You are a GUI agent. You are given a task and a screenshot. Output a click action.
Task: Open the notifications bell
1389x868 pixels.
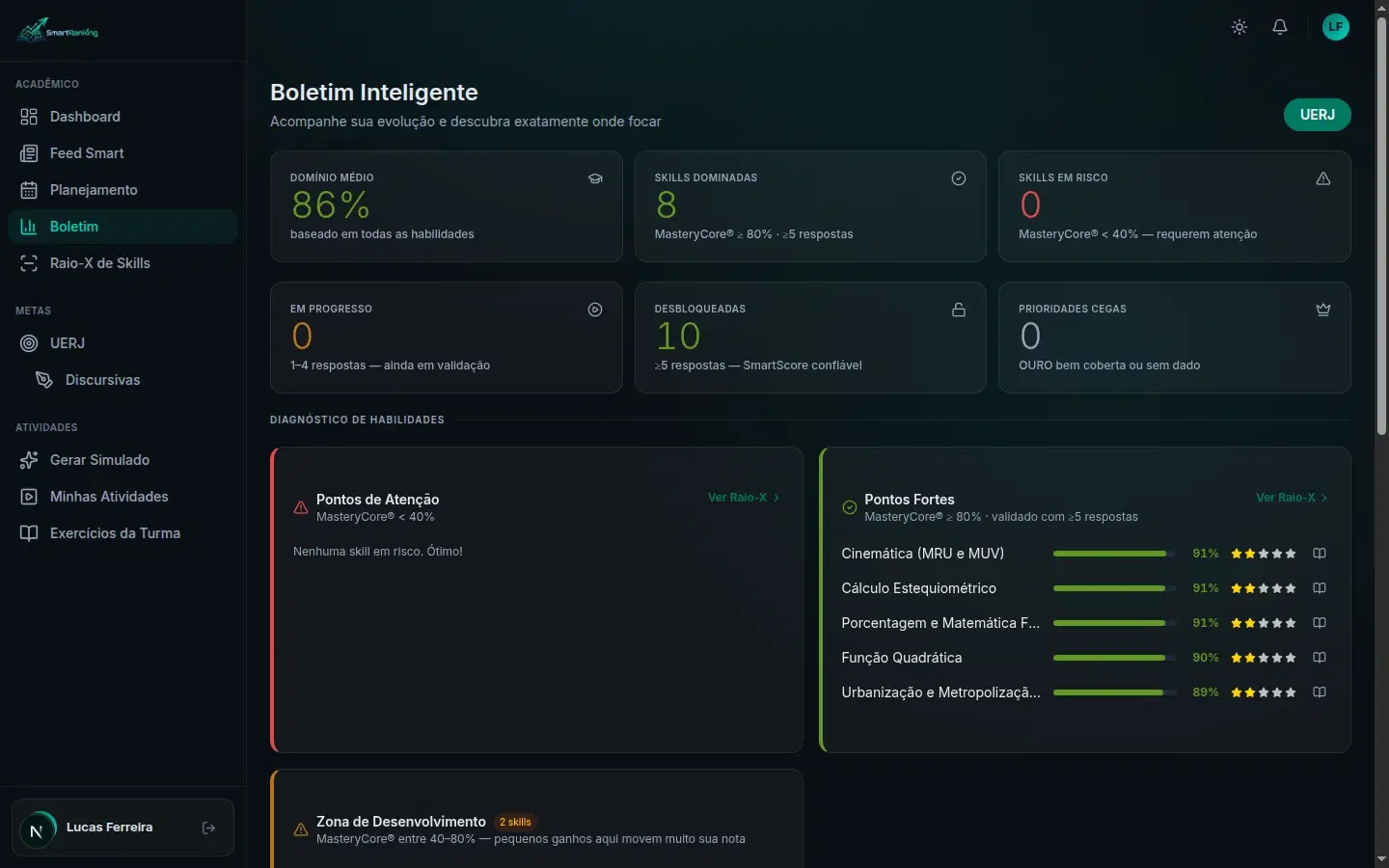click(1280, 27)
